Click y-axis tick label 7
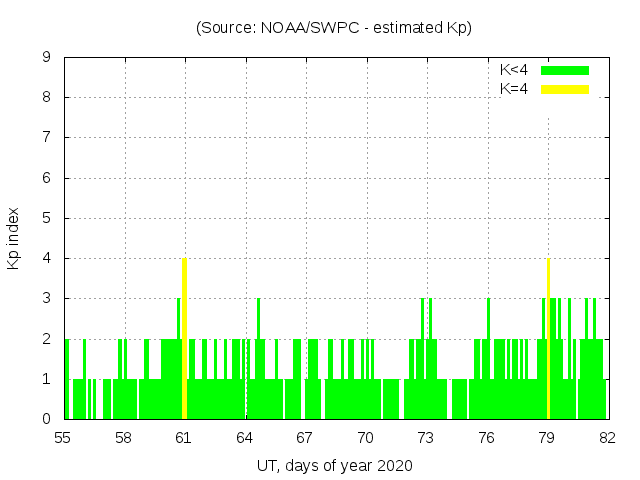Image resolution: width=640 pixels, height=480 pixels. tap(47, 137)
